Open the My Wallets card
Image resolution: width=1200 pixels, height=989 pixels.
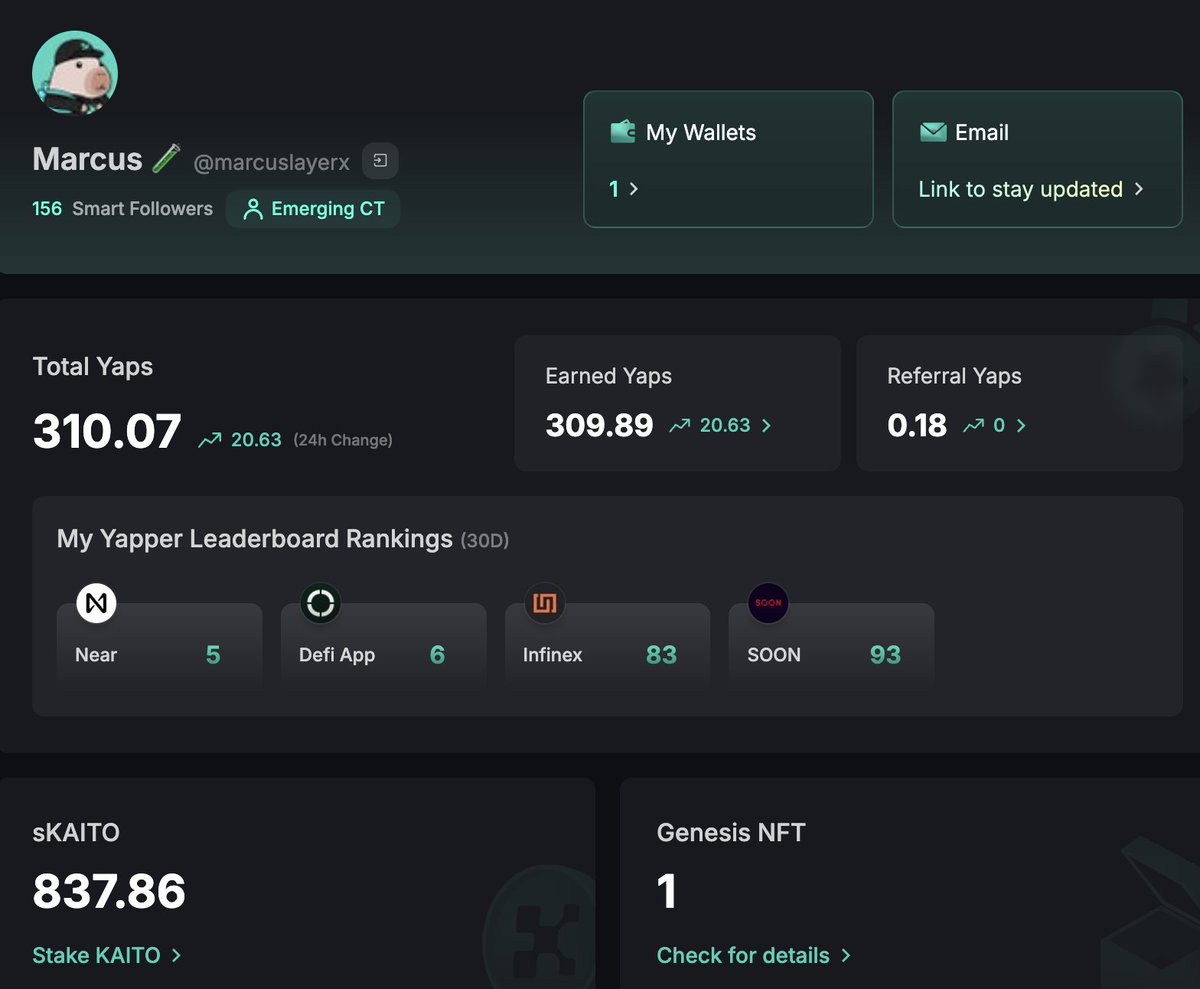[x=728, y=159]
